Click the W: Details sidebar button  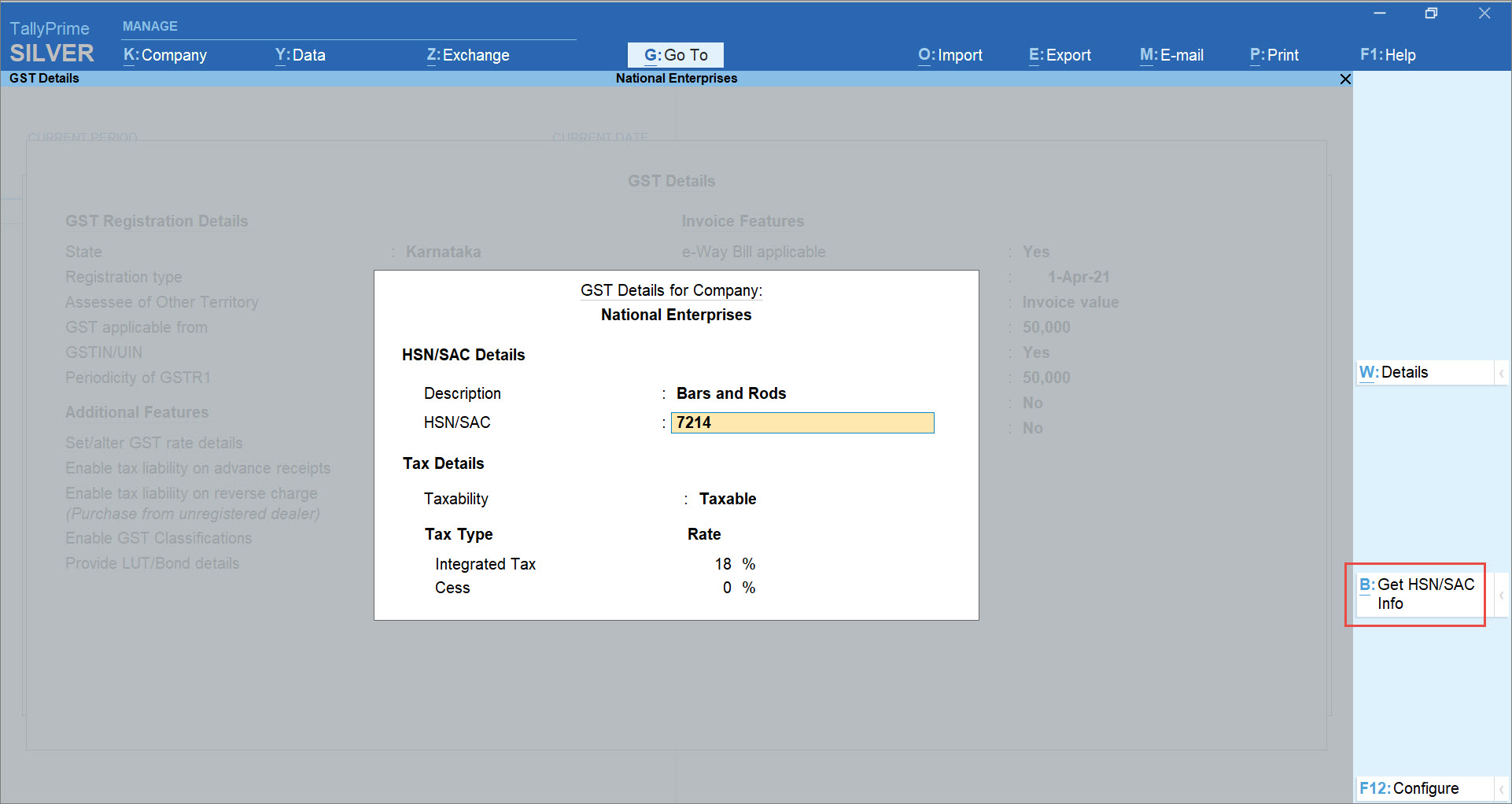[1425, 372]
